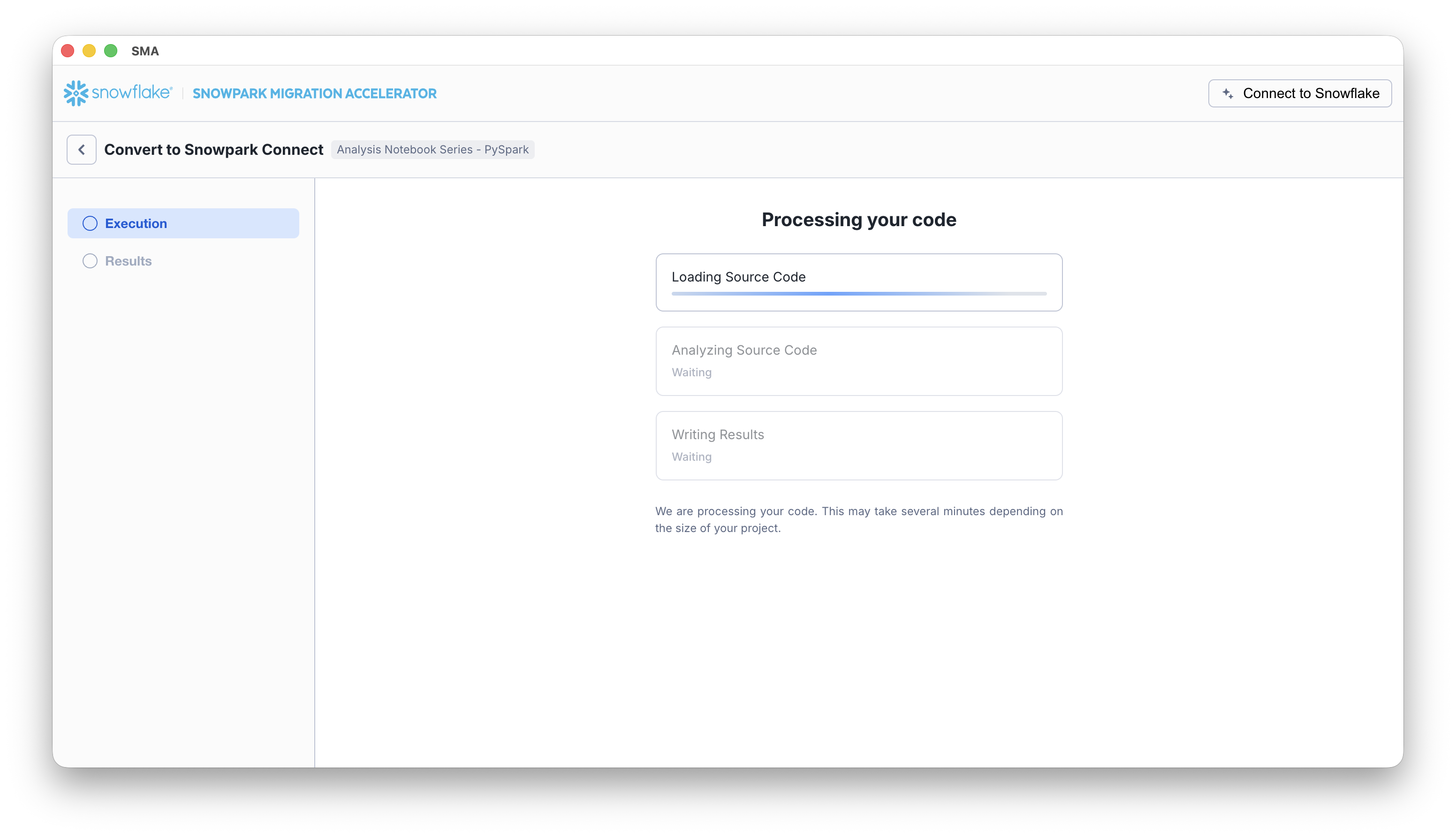The width and height of the screenshot is (1456, 837).
Task: Click the back chevron arrow icon
Action: pyautogui.click(x=81, y=149)
